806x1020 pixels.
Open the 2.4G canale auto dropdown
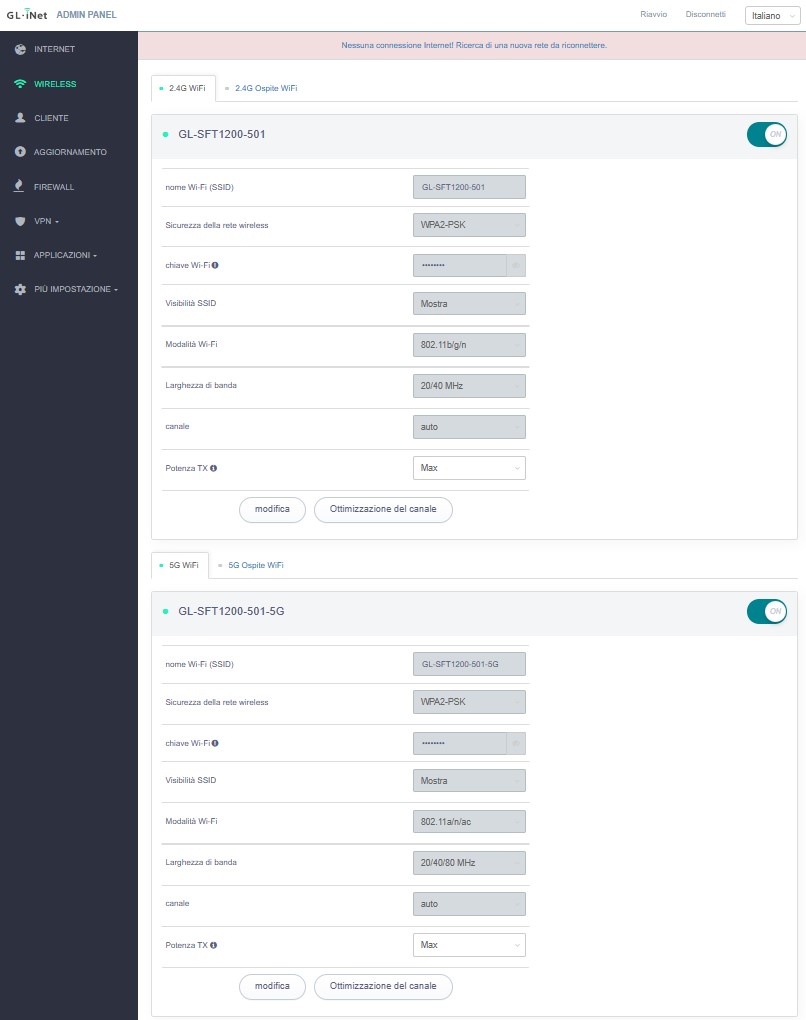pyautogui.click(x=469, y=427)
